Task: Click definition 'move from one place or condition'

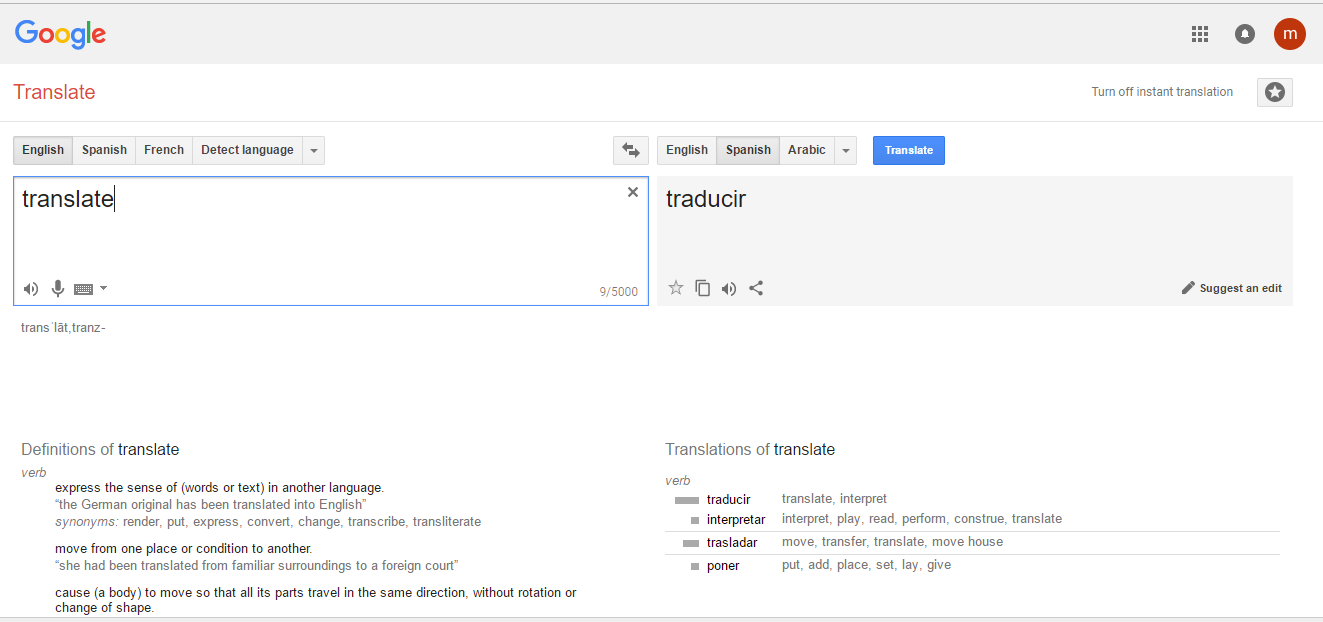Action: (x=184, y=548)
